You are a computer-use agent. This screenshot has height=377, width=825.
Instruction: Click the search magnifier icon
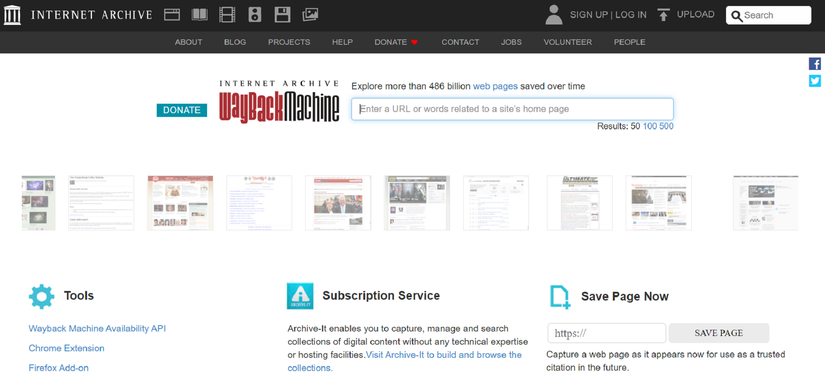(x=737, y=16)
